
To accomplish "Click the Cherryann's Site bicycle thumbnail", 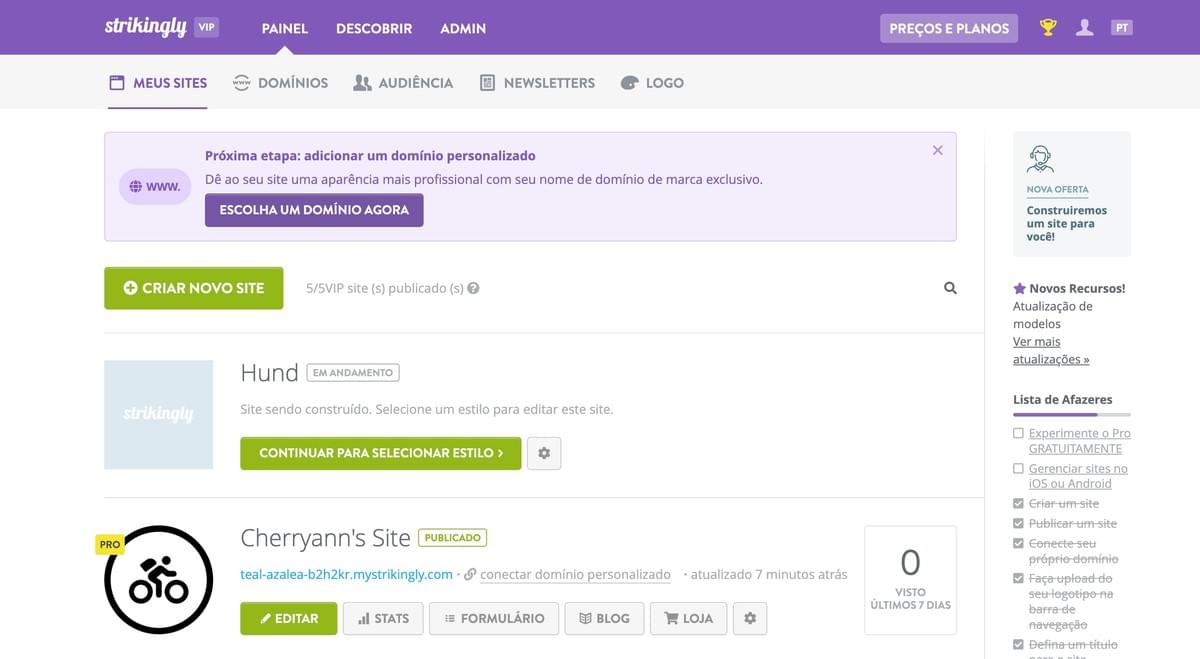I will pyautogui.click(x=158, y=580).
